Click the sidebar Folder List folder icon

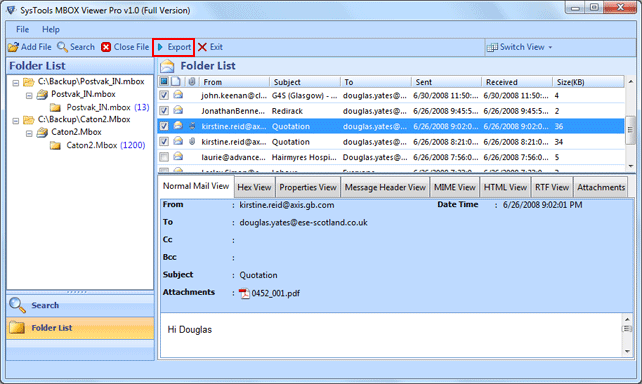tap(17, 328)
